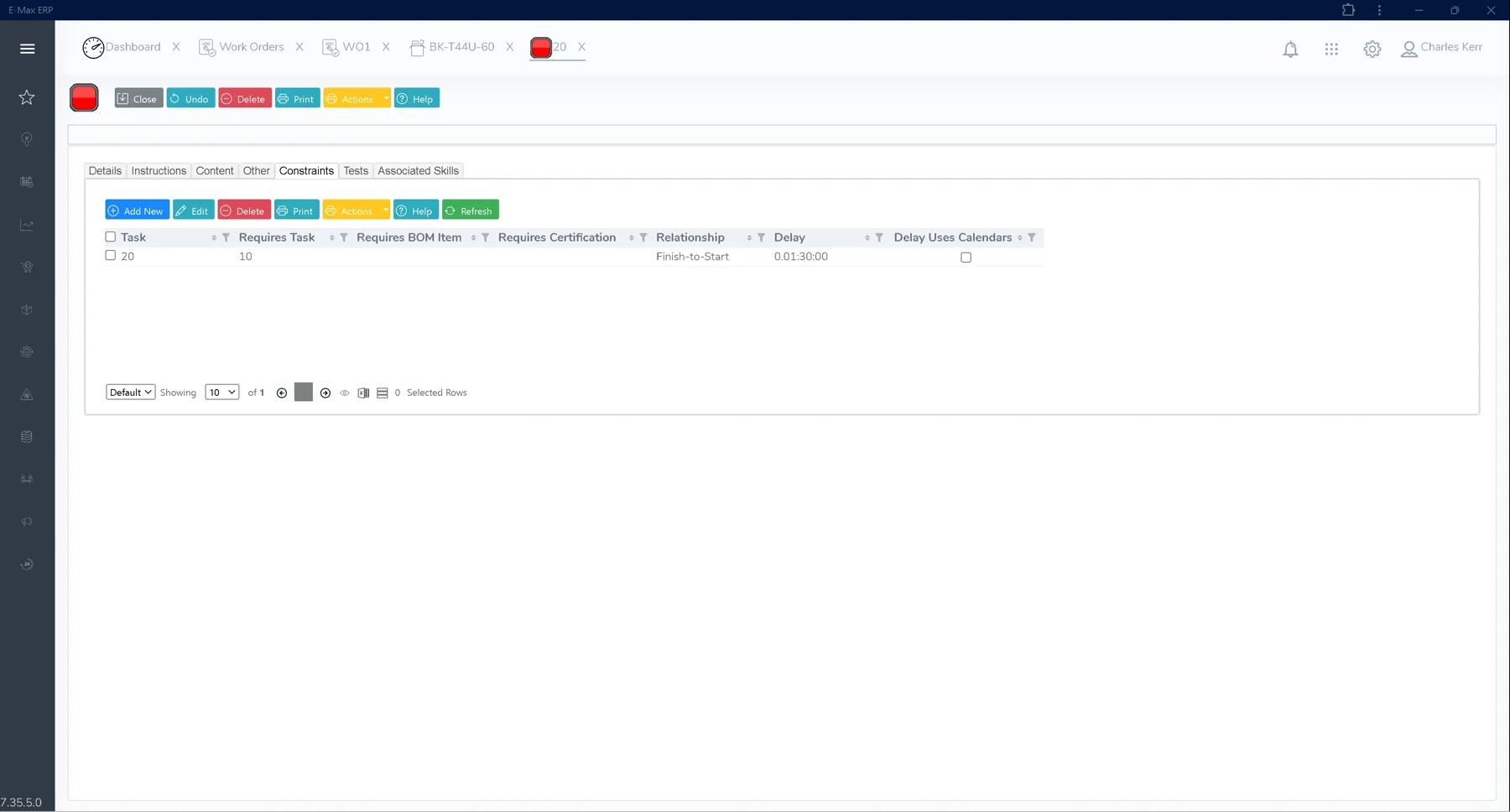Viewport: 1510px width, 812px height.
Task: Expand the grid Actions dropdown arrow
Action: pyautogui.click(x=385, y=210)
